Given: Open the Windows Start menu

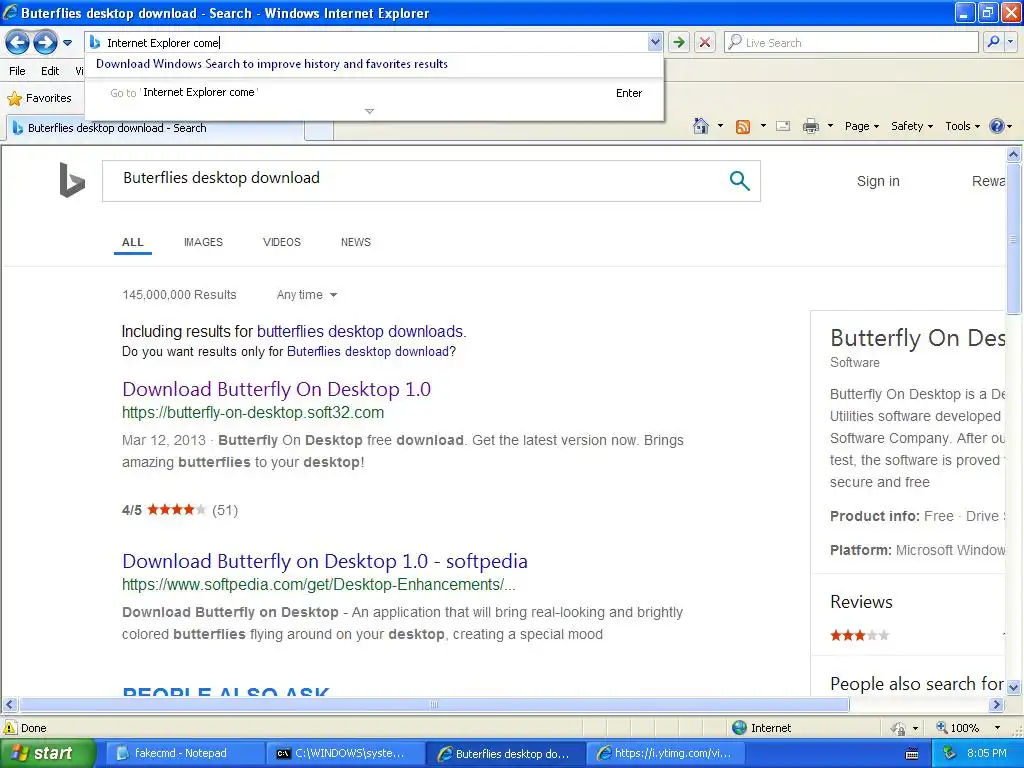Looking at the screenshot, I should point(47,754).
